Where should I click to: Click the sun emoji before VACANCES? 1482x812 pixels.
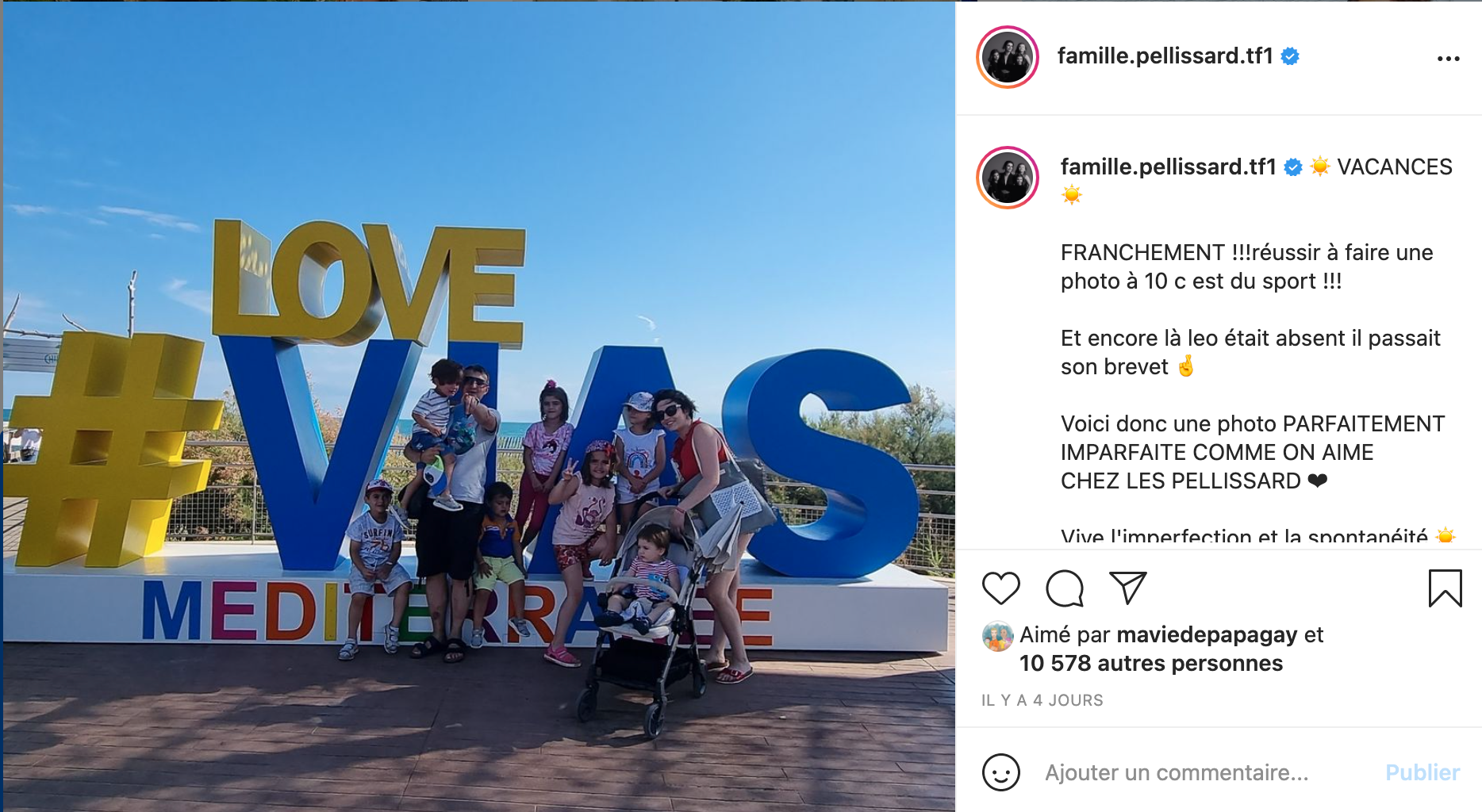click(1320, 167)
